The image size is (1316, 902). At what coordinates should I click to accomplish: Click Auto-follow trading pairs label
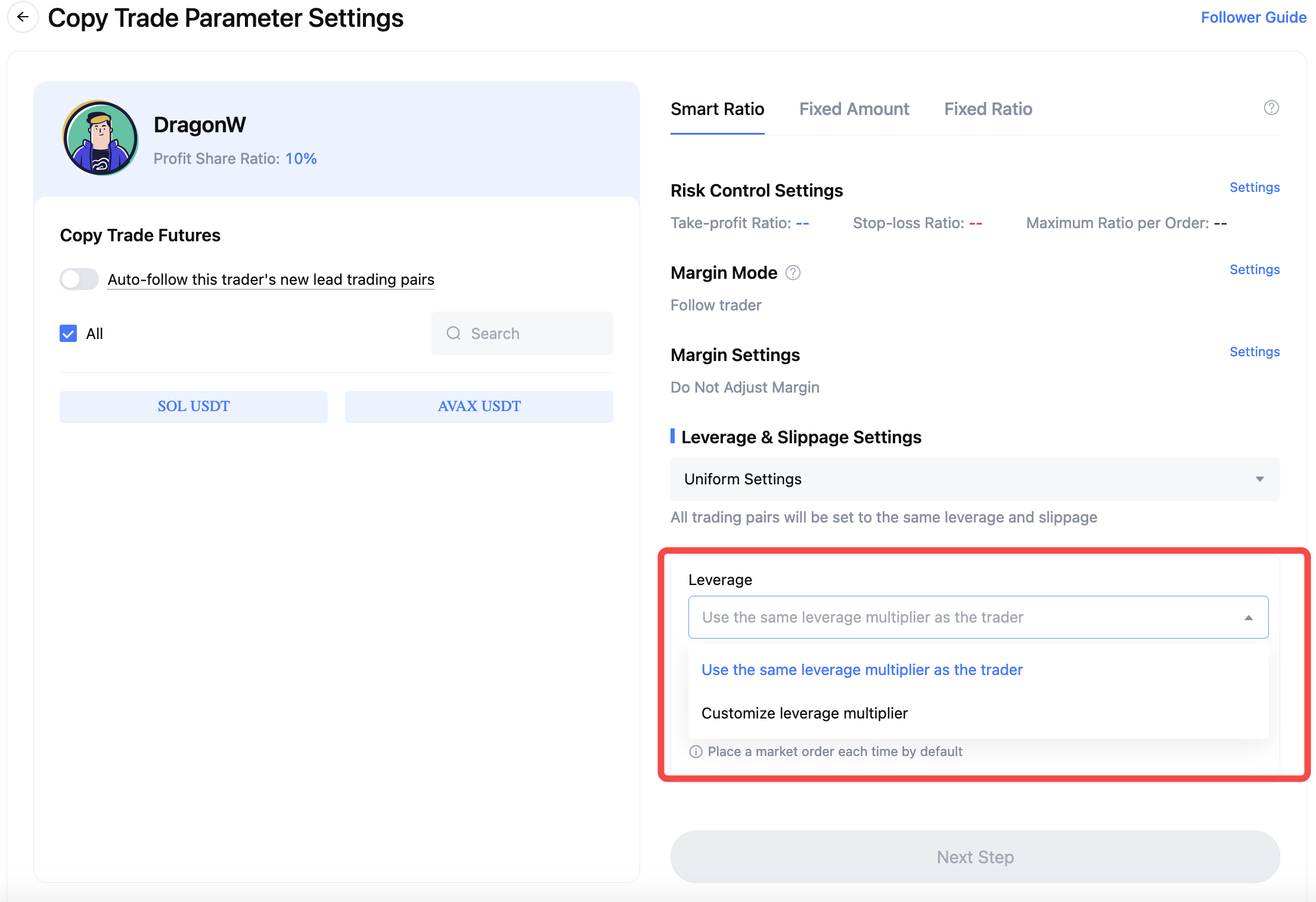click(x=271, y=279)
